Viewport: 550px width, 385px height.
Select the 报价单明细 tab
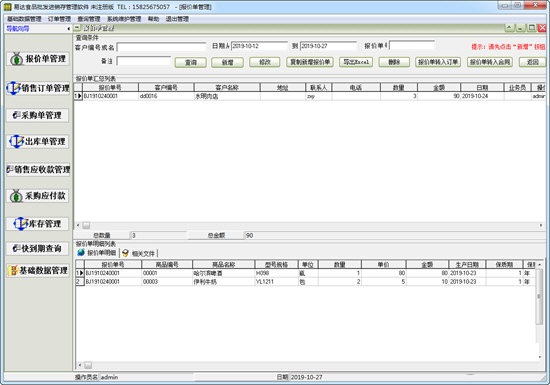point(97,253)
